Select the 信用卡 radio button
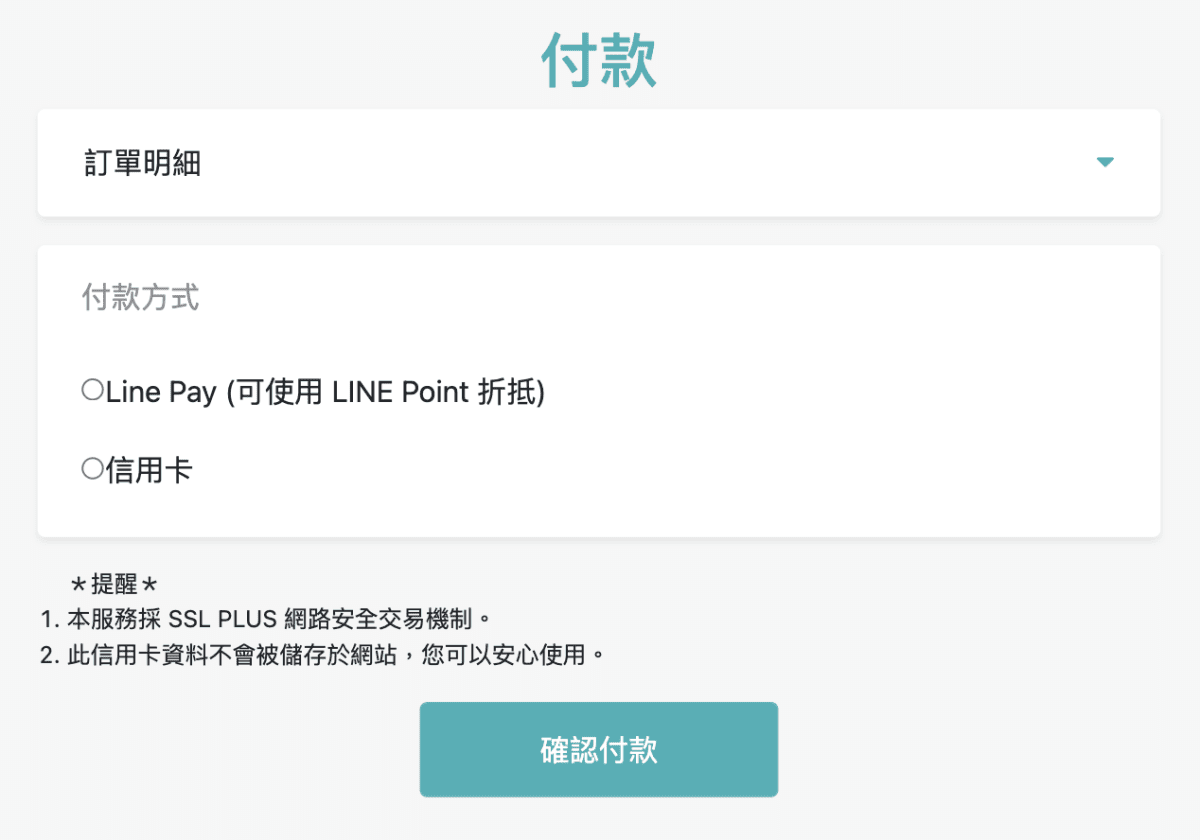Screen dimensions: 1200x840 pos(92,468)
